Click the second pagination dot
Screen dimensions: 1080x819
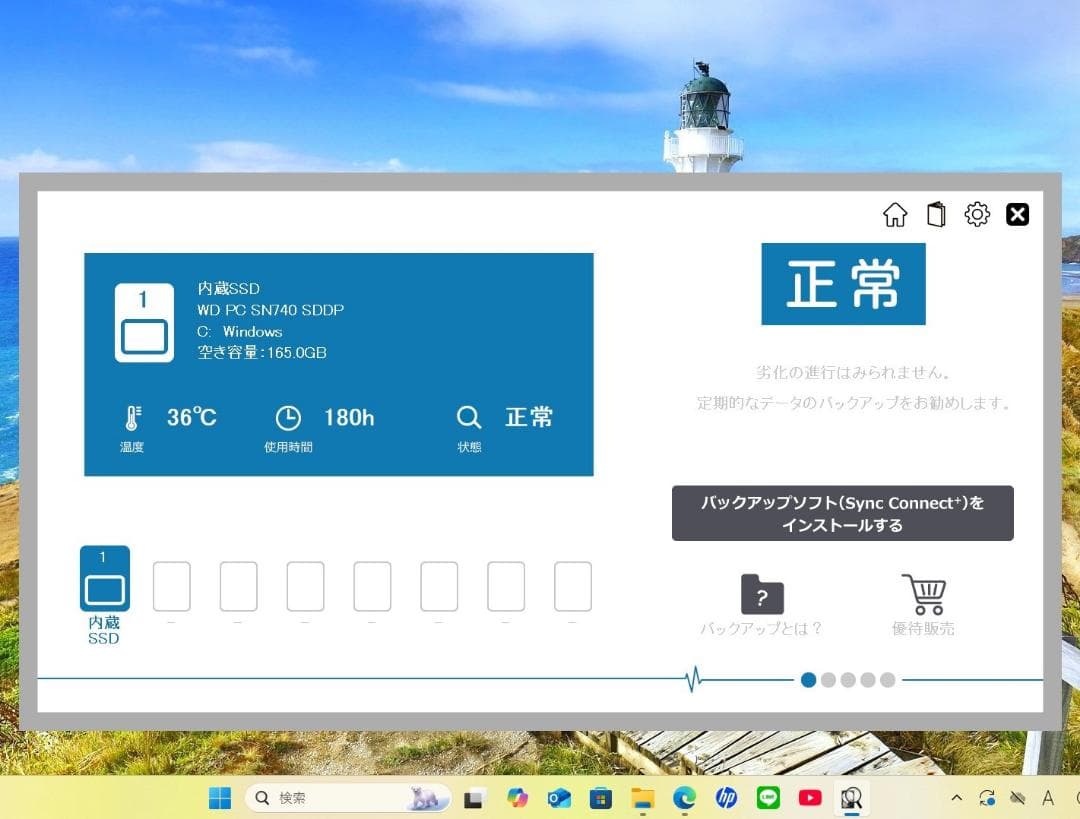tap(828, 679)
